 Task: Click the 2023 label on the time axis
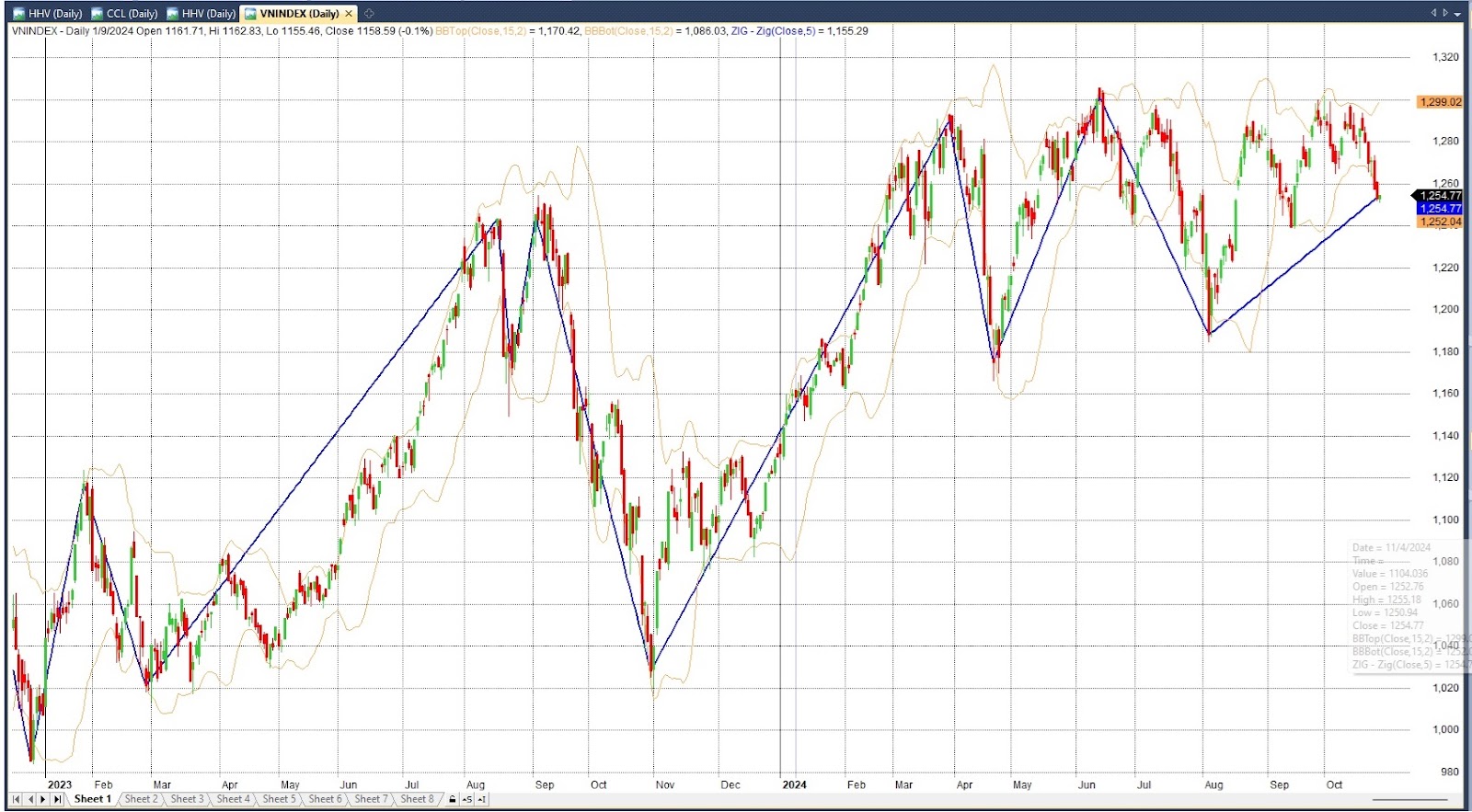click(59, 784)
